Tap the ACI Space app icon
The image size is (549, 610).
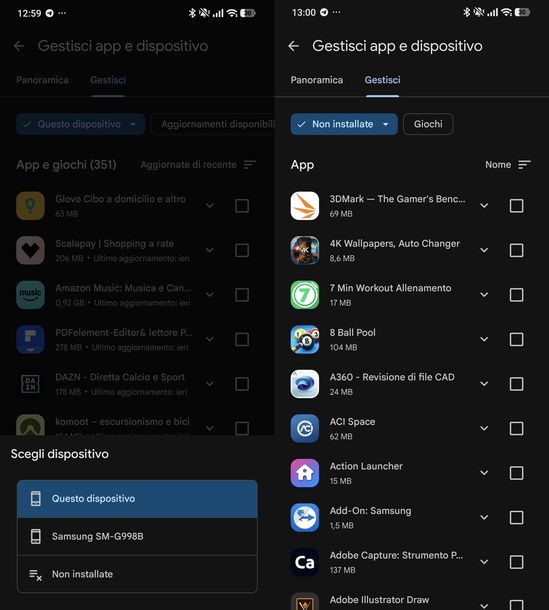coord(305,428)
